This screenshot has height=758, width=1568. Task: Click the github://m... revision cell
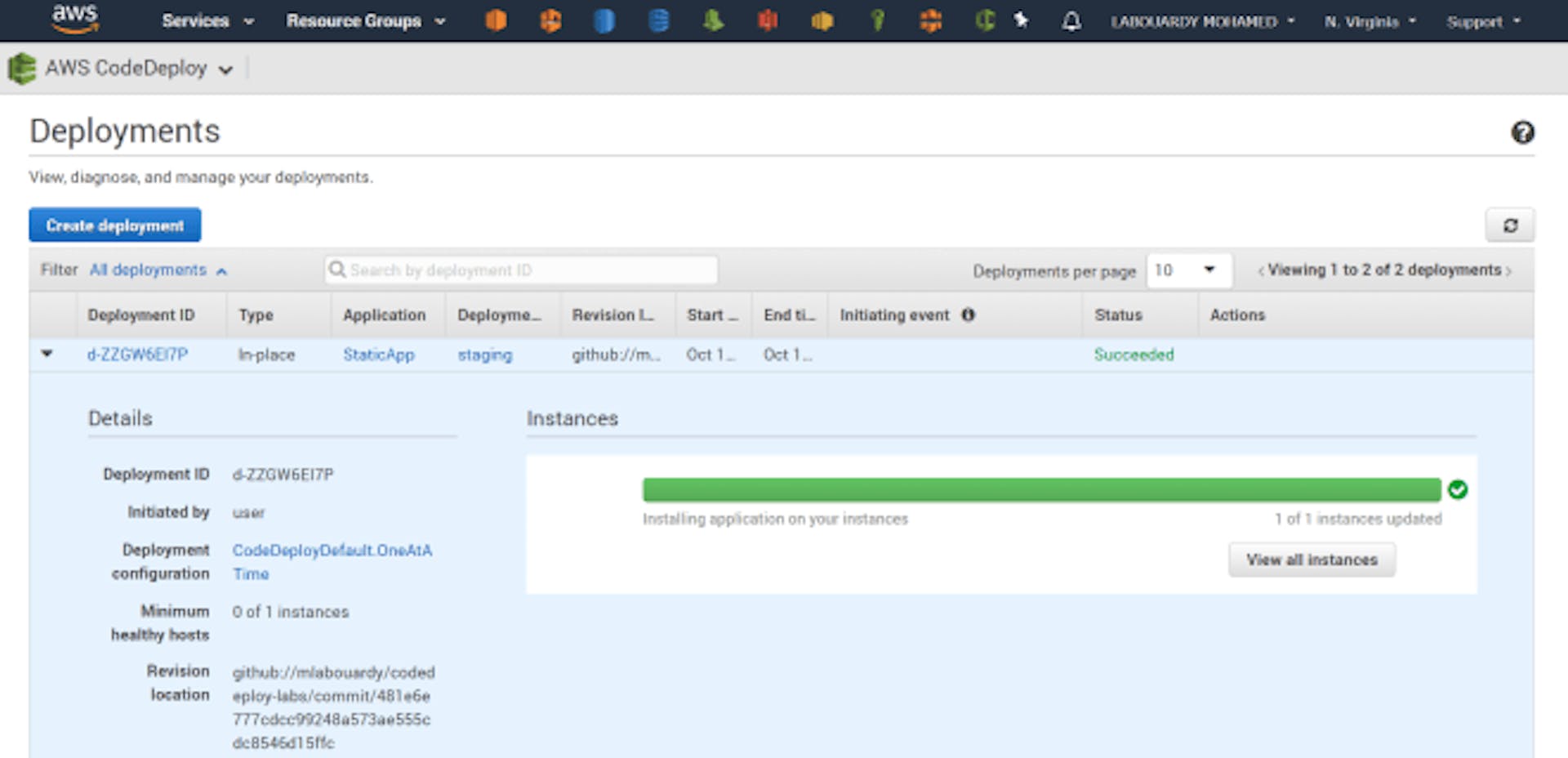(x=617, y=354)
